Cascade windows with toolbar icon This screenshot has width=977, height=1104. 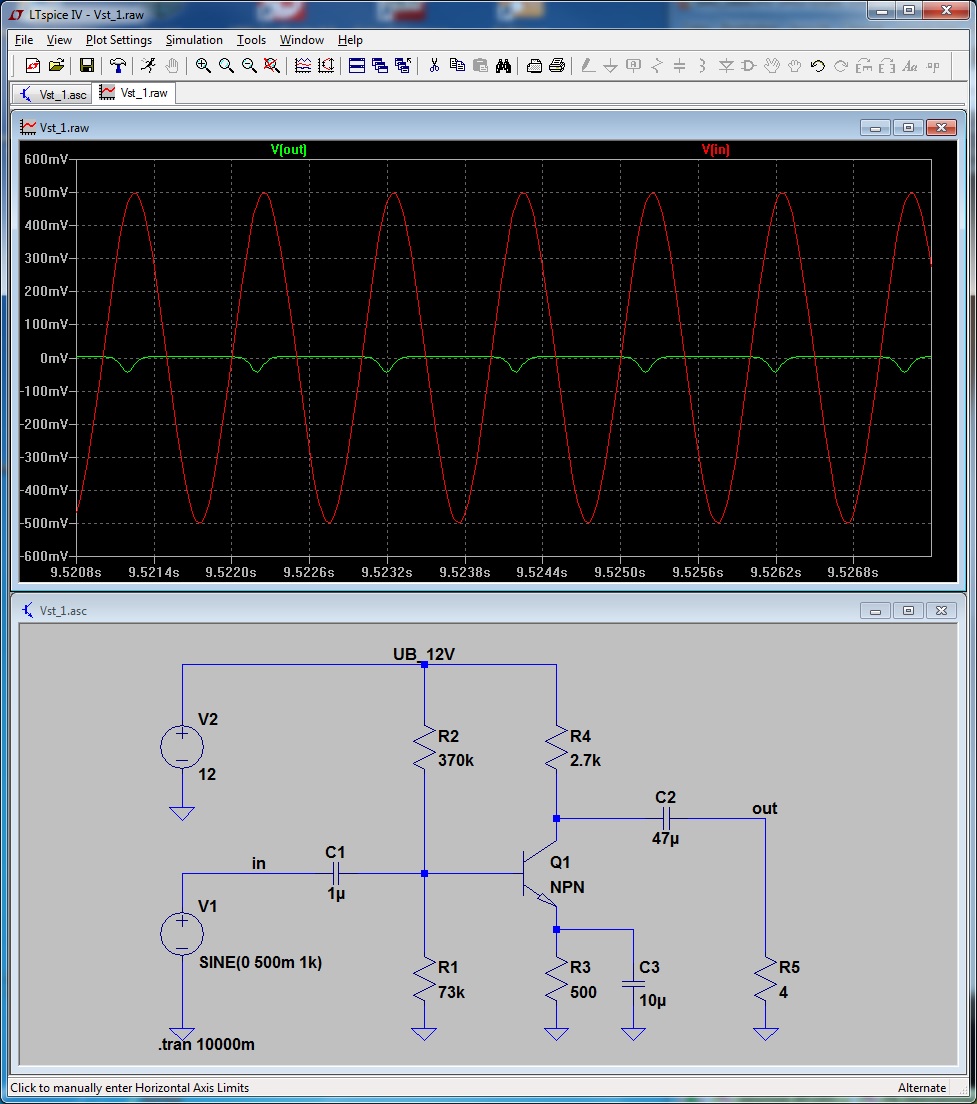tap(380, 65)
